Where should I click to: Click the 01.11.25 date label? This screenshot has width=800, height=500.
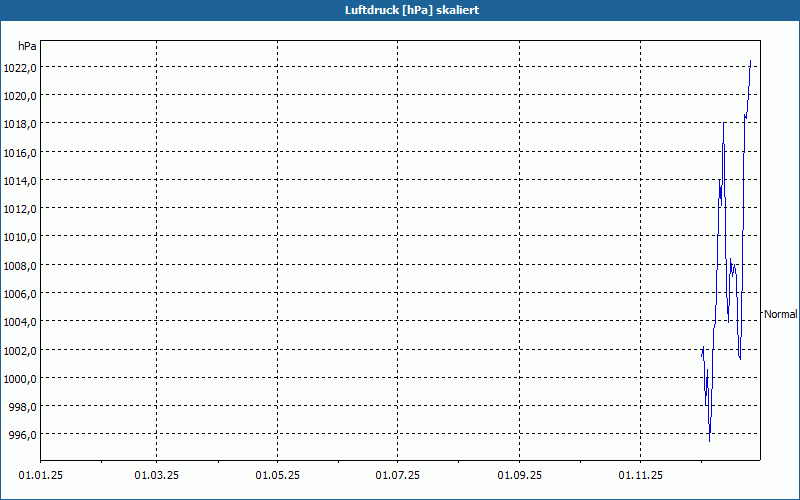pyautogui.click(x=640, y=473)
